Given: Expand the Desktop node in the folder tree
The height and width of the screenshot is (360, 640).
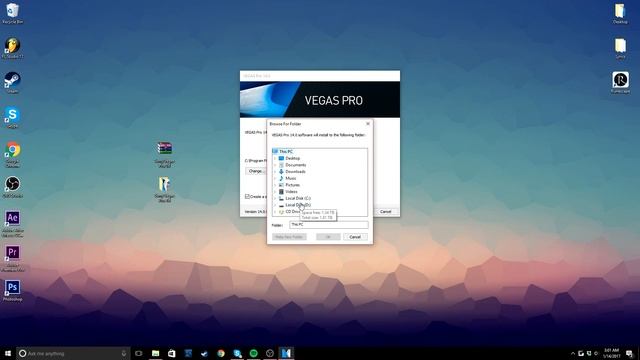Looking at the screenshot, I should [275, 158].
